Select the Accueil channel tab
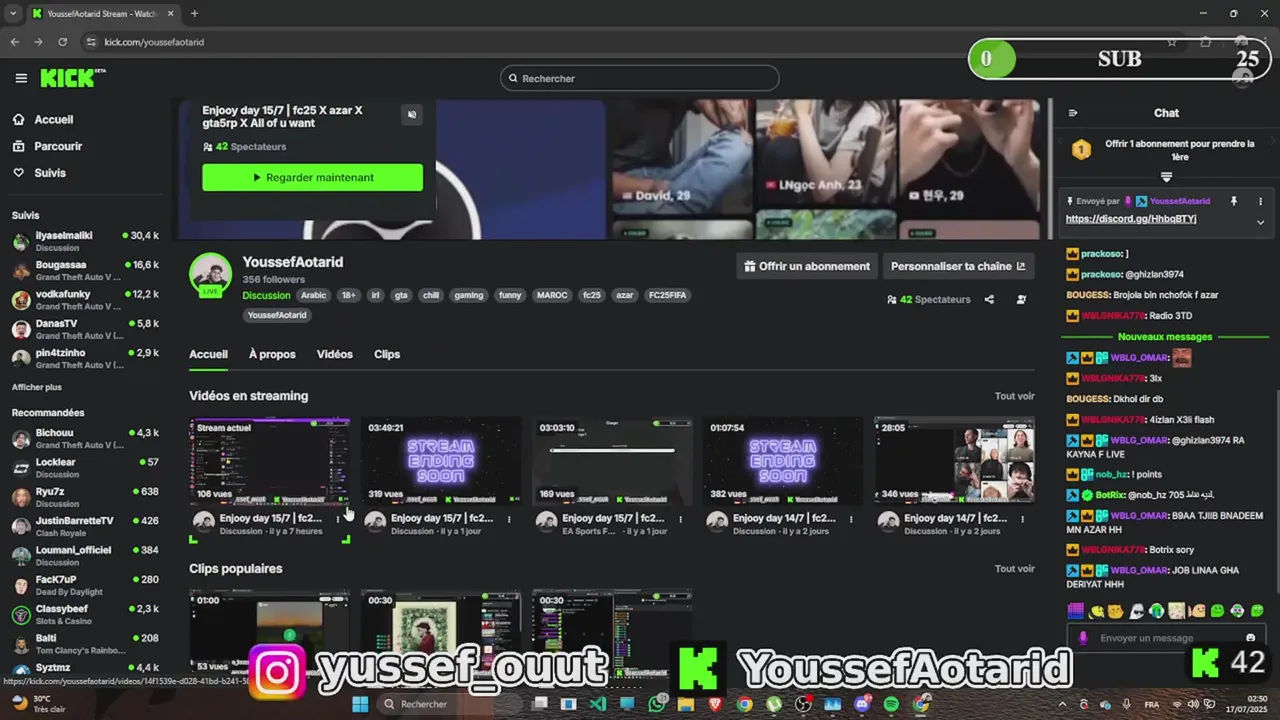The image size is (1280, 720). click(x=208, y=354)
